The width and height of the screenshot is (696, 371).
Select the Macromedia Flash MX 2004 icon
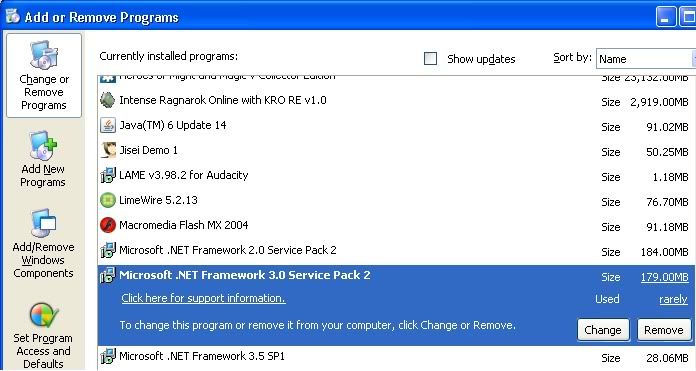click(x=107, y=225)
